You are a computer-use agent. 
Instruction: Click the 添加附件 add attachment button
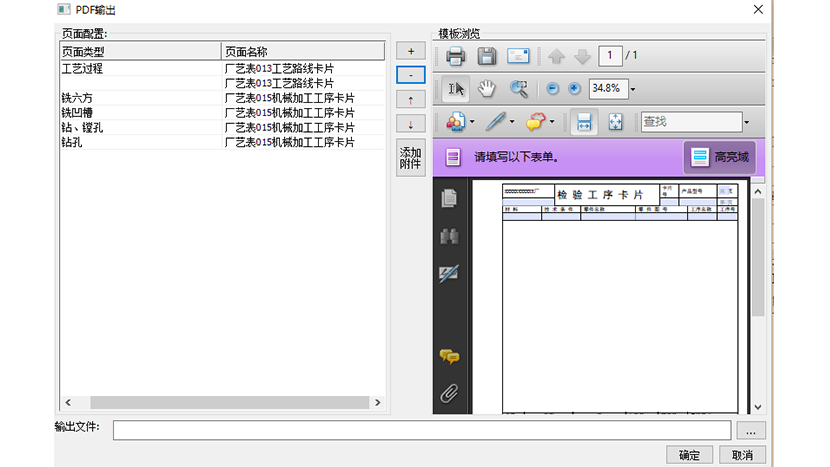[x=410, y=158]
